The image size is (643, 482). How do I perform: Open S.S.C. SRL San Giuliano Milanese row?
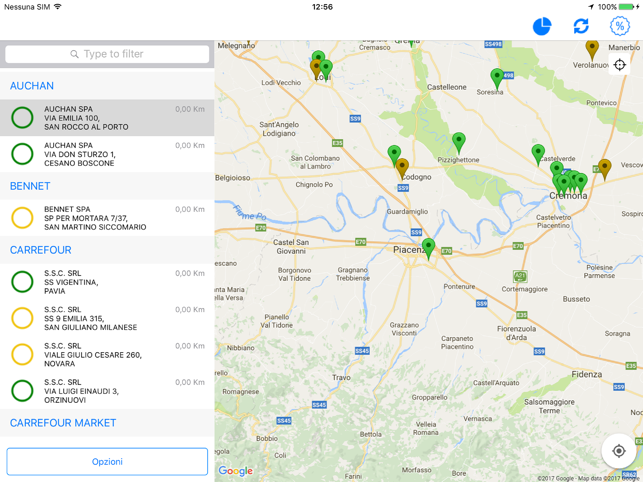107,318
